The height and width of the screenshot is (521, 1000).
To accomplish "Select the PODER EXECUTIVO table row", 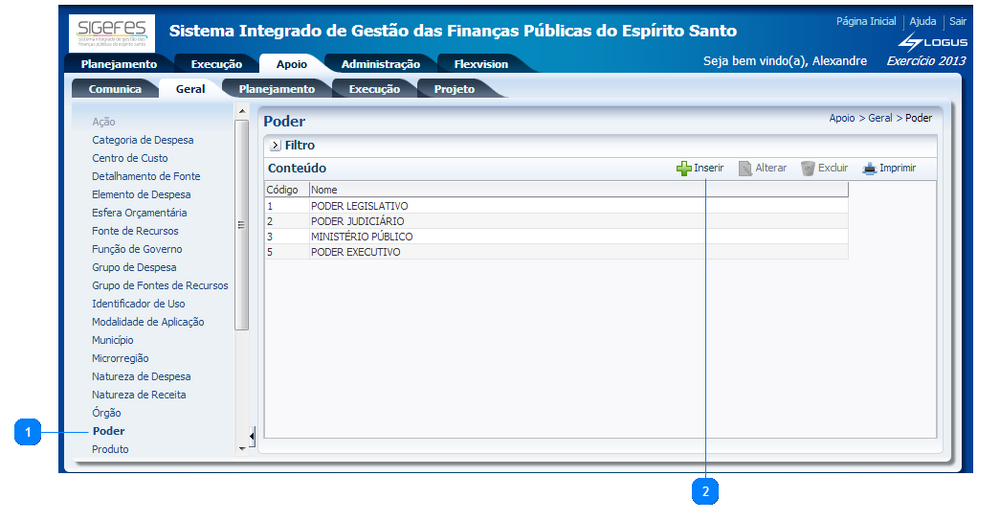I will pos(355,253).
